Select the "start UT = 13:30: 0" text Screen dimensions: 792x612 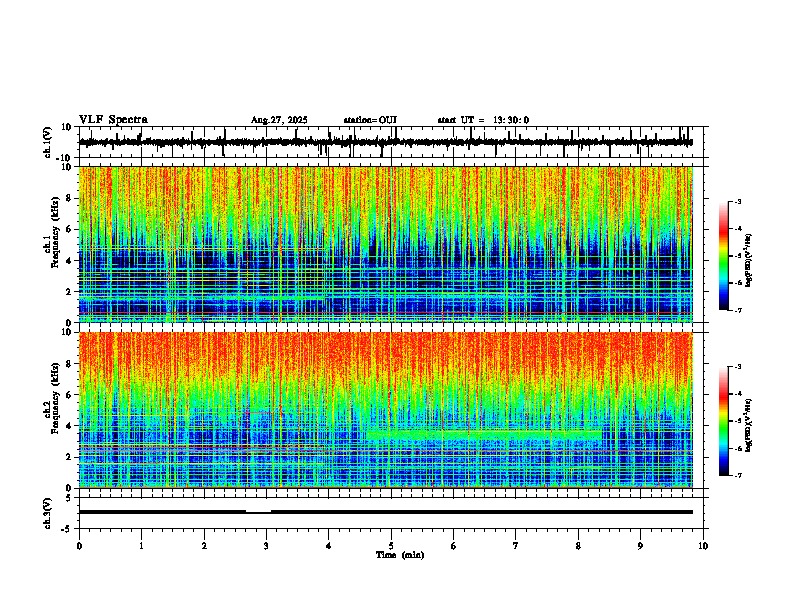point(483,120)
